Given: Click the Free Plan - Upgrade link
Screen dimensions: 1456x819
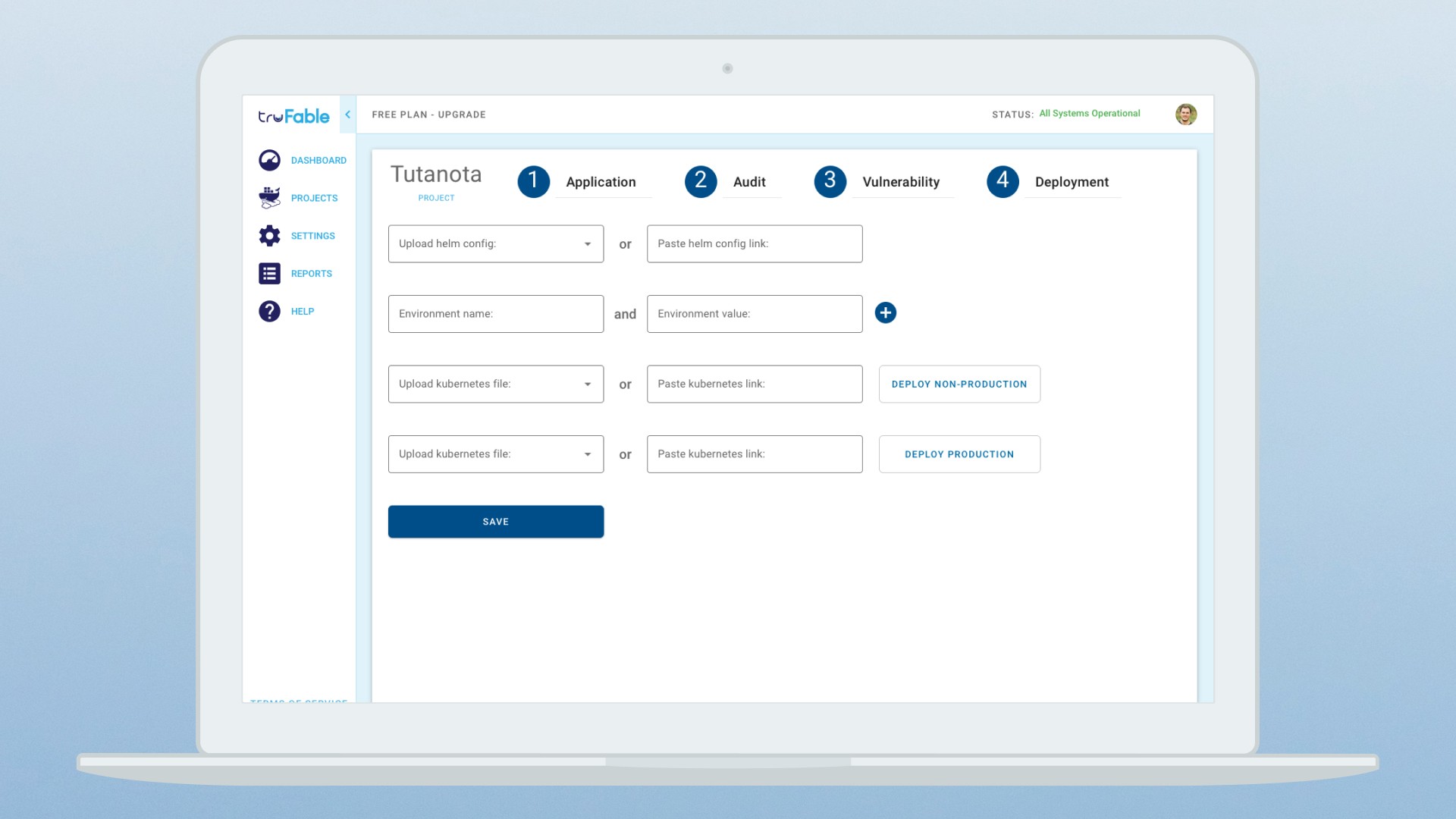Looking at the screenshot, I should pyautogui.click(x=428, y=115).
